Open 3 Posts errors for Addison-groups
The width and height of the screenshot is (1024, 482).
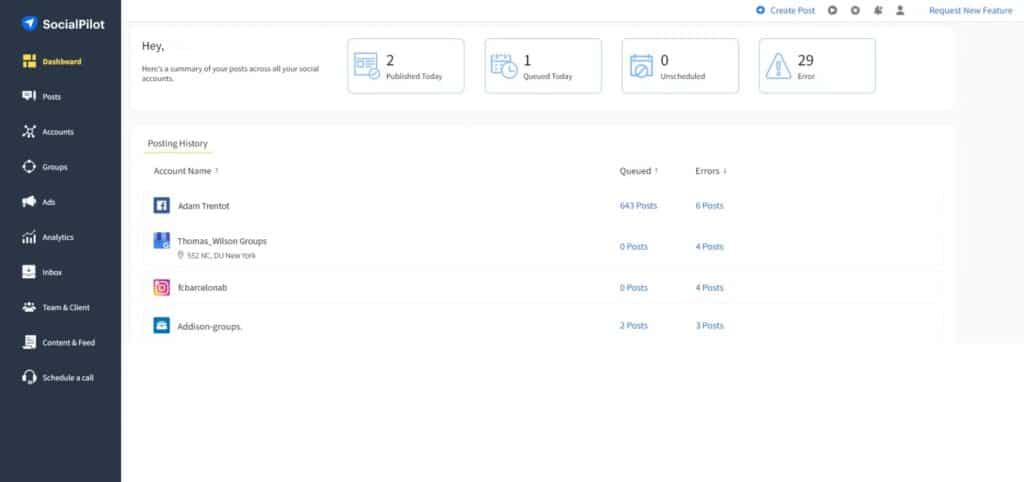[709, 326]
